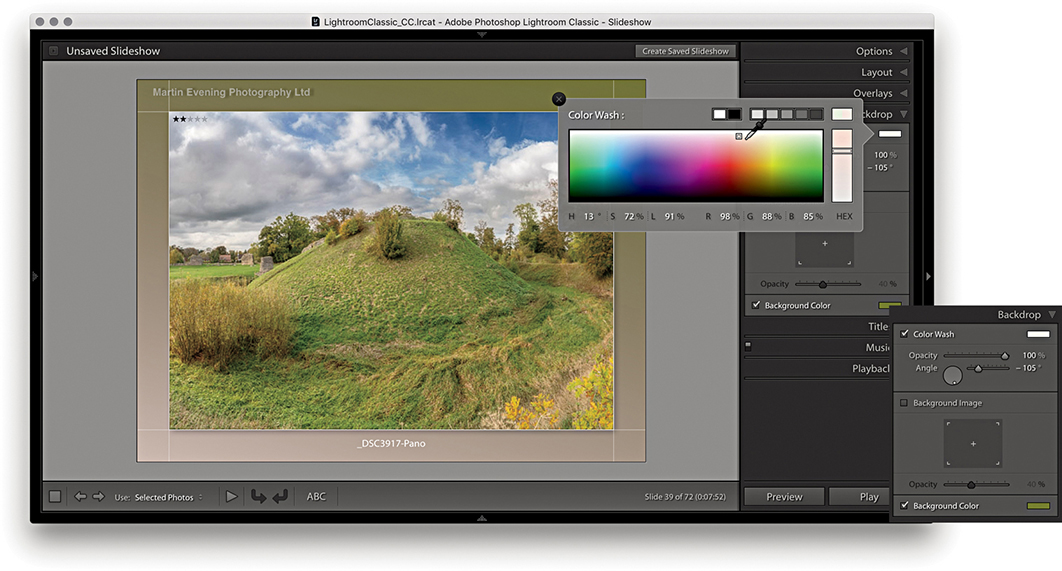The height and width of the screenshot is (571, 1062).
Task: Click the stop slideshow square icon
Action: point(55,497)
